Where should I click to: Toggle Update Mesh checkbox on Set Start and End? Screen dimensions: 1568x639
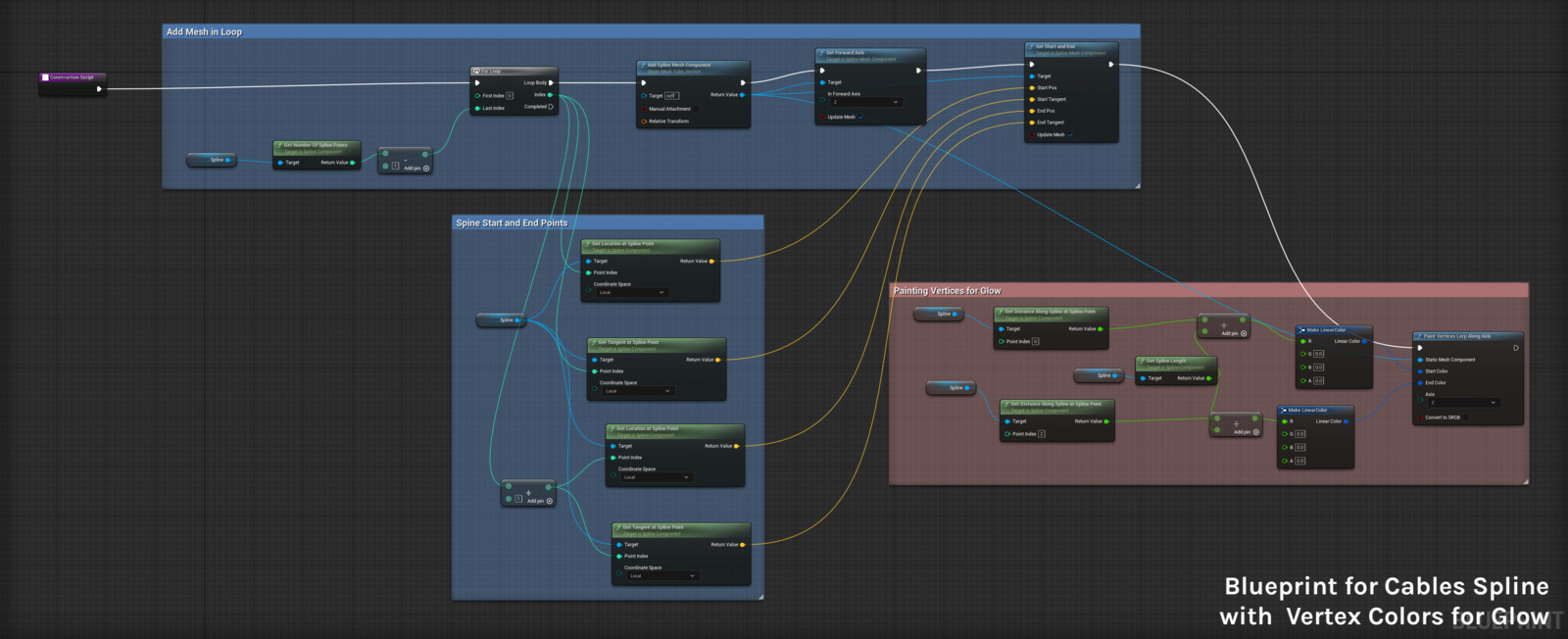coord(1070,135)
